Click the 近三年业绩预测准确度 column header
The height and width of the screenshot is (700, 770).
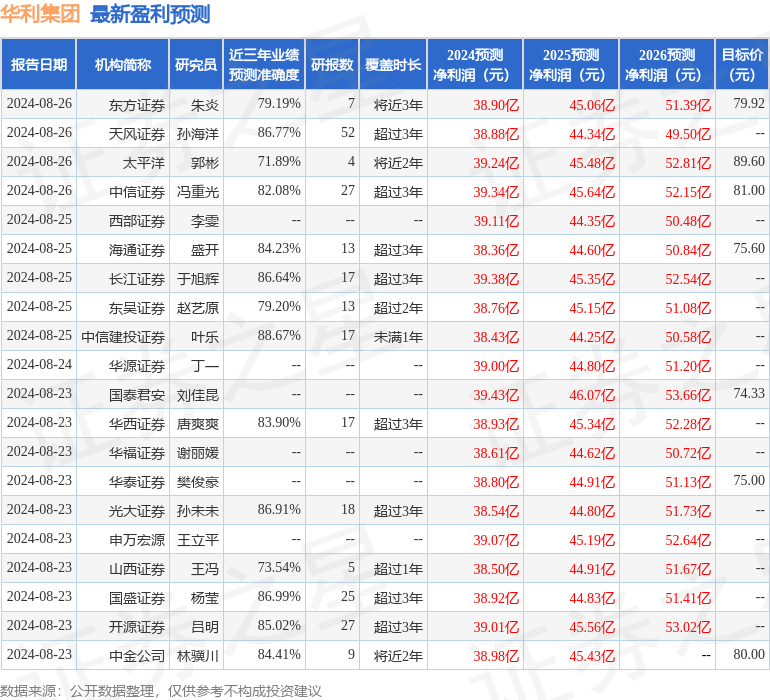click(x=264, y=65)
